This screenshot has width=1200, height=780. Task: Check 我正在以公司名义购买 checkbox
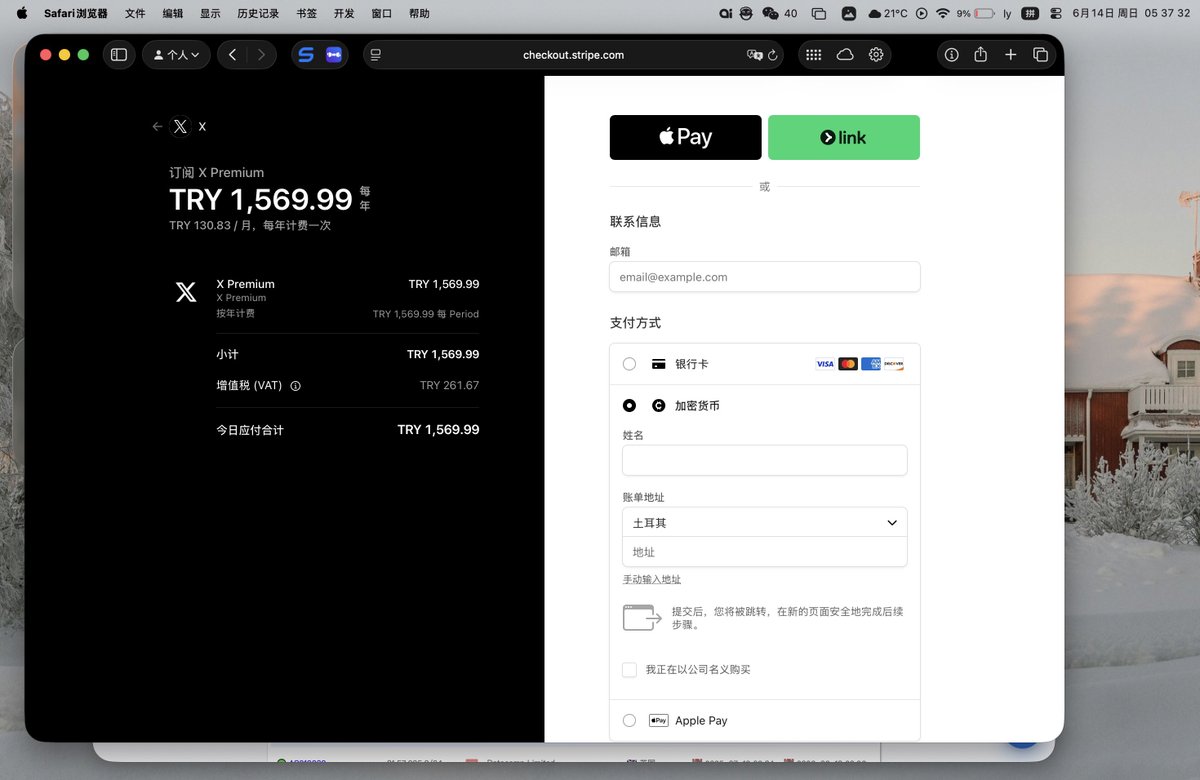(629, 670)
